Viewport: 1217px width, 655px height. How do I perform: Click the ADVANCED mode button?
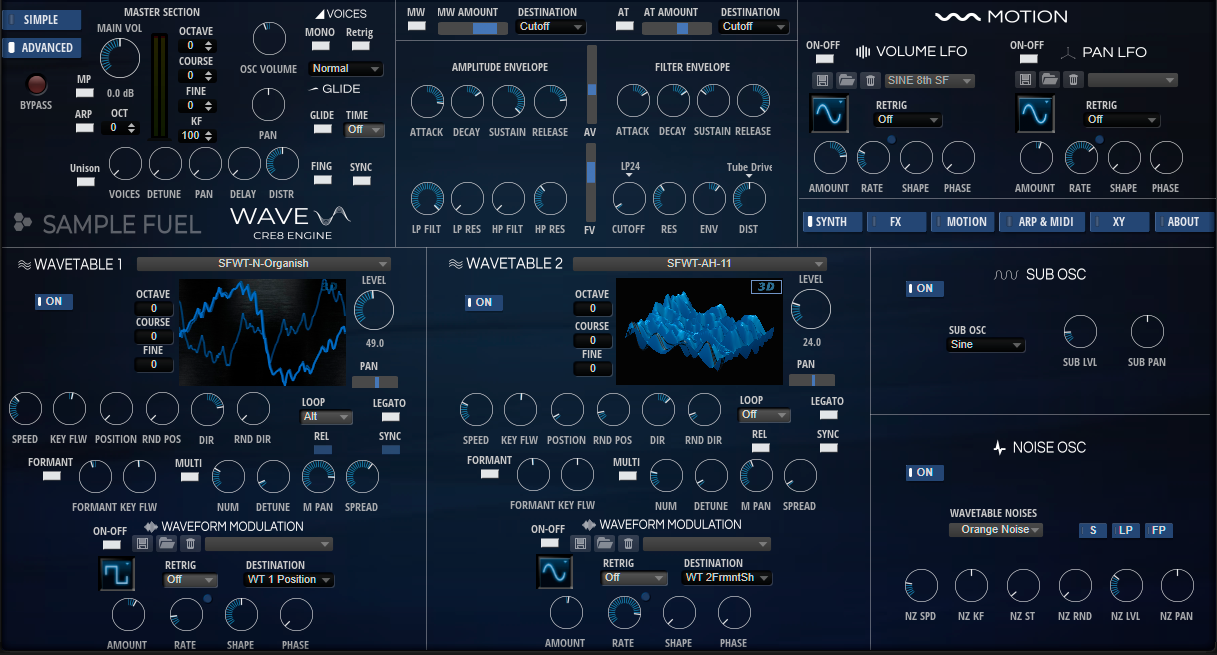41,47
